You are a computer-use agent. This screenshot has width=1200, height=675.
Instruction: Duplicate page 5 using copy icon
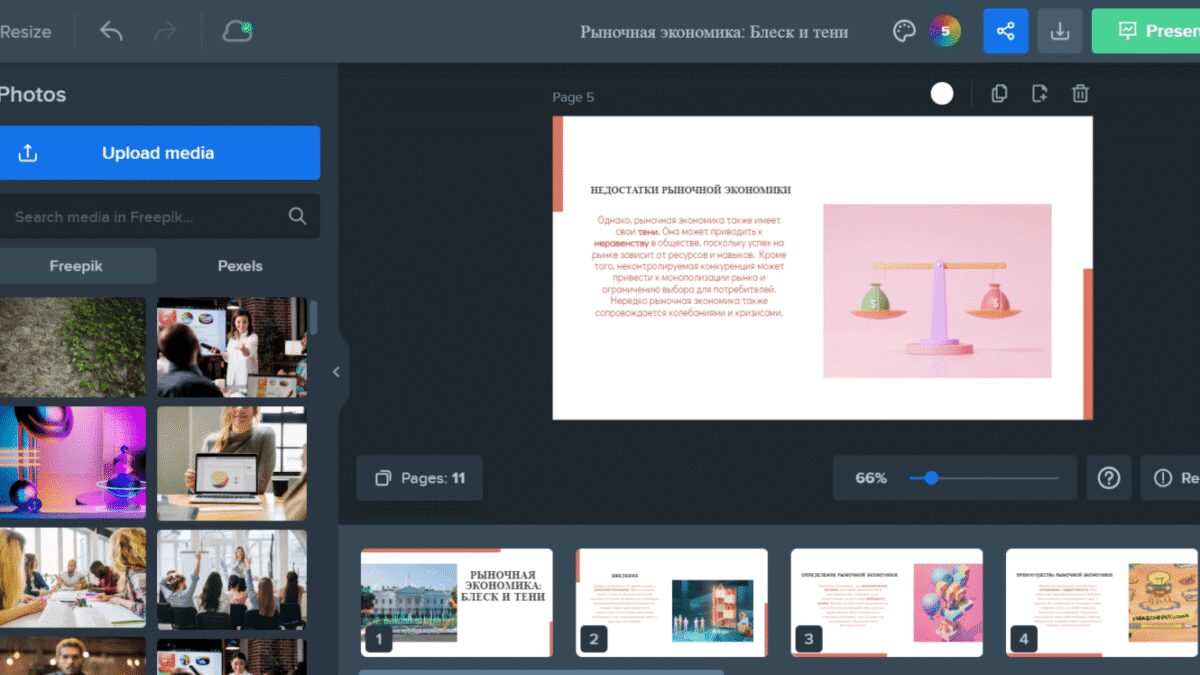[999, 94]
